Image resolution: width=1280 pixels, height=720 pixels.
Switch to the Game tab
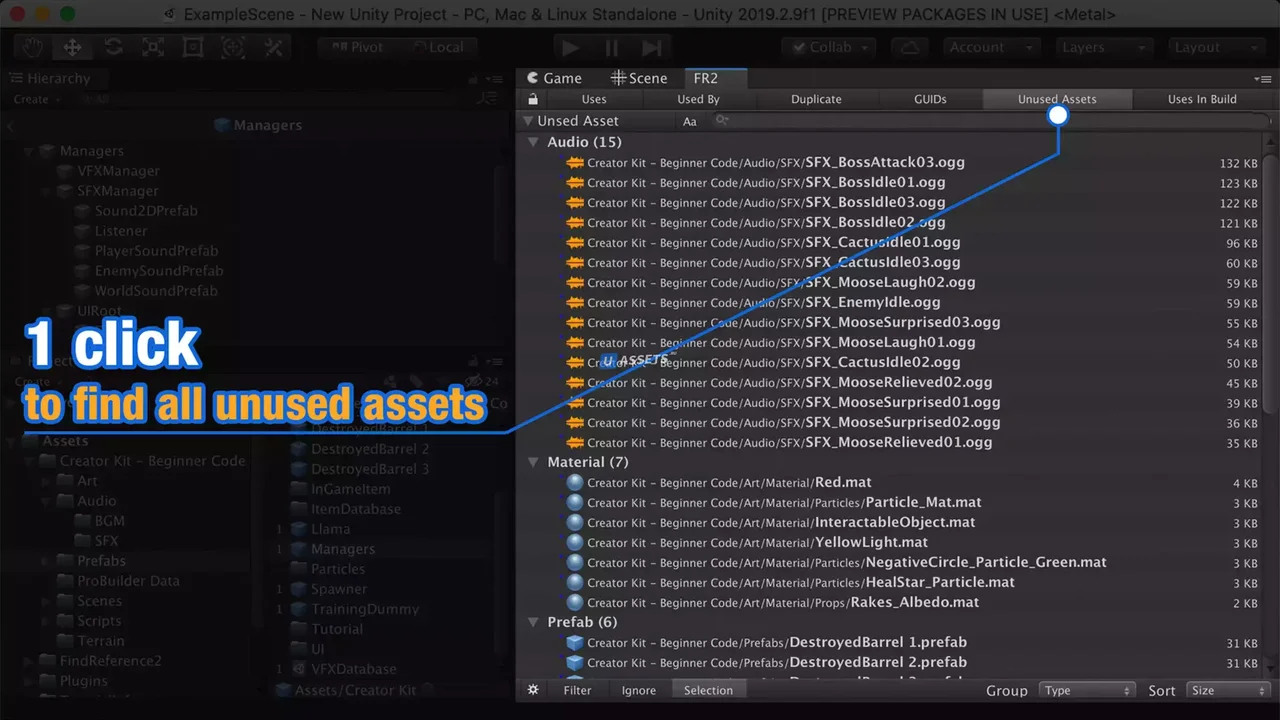tap(554, 78)
